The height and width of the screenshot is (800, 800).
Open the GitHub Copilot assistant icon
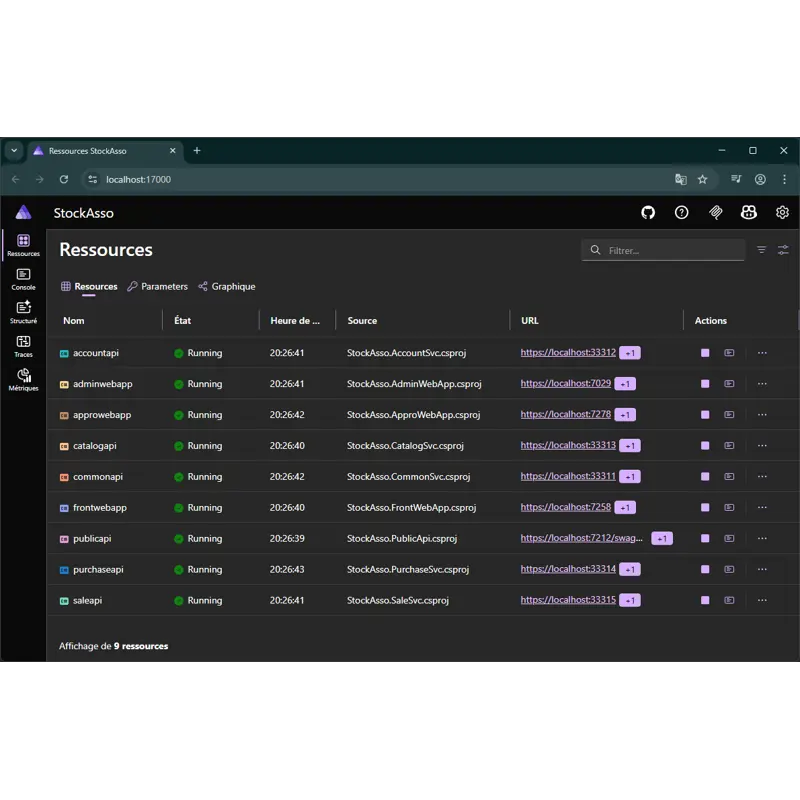pyautogui.click(x=748, y=212)
